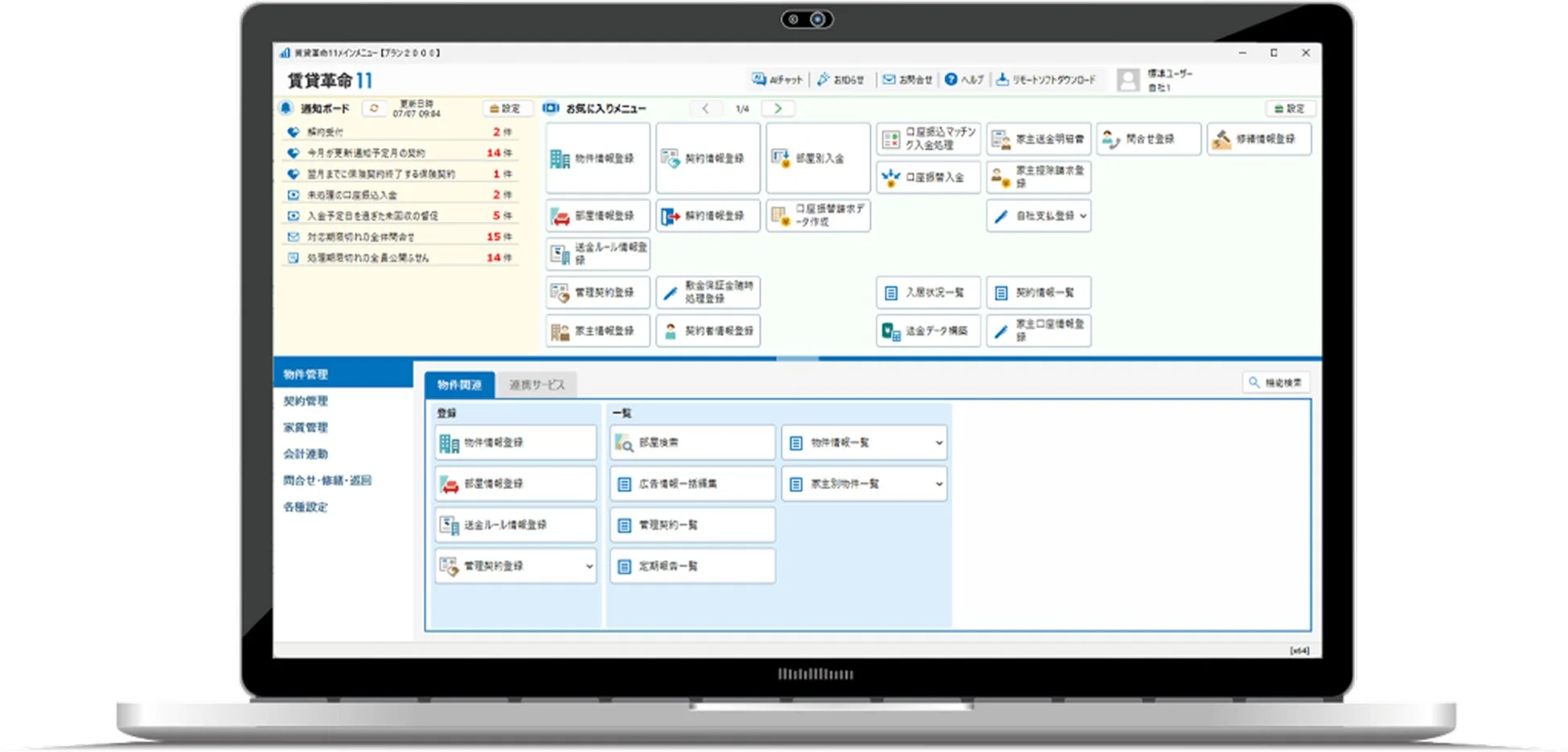Image resolution: width=1568 pixels, height=752 pixels.
Task: Switch to the 連携サービス tab
Action: 536,385
